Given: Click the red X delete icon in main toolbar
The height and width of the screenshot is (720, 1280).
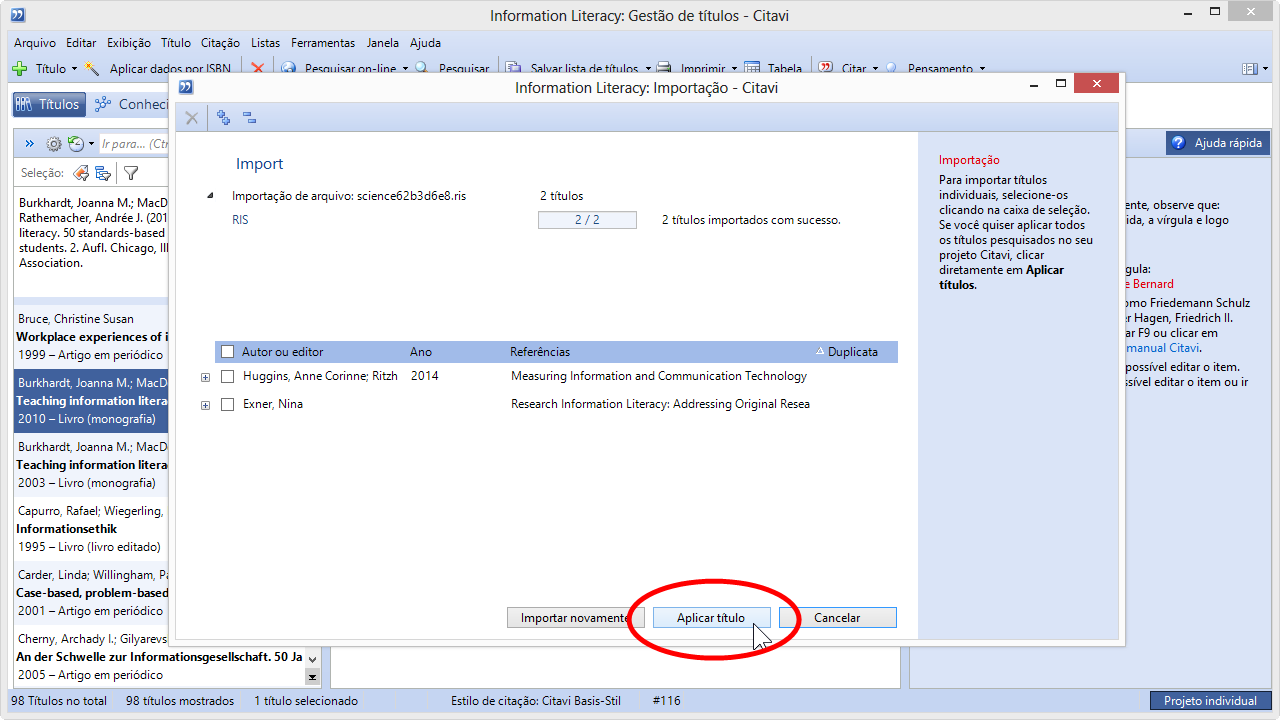Looking at the screenshot, I should pos(257,69).
